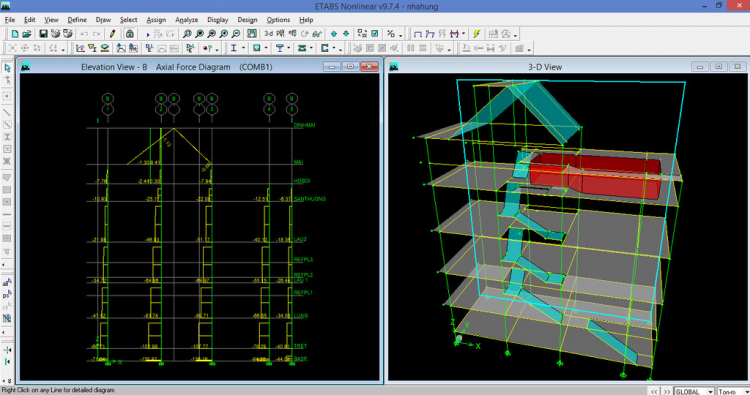Viewport: 750px width, 395px height.
Task: Open the Assign menu
Action: click(x=156, y=20)
